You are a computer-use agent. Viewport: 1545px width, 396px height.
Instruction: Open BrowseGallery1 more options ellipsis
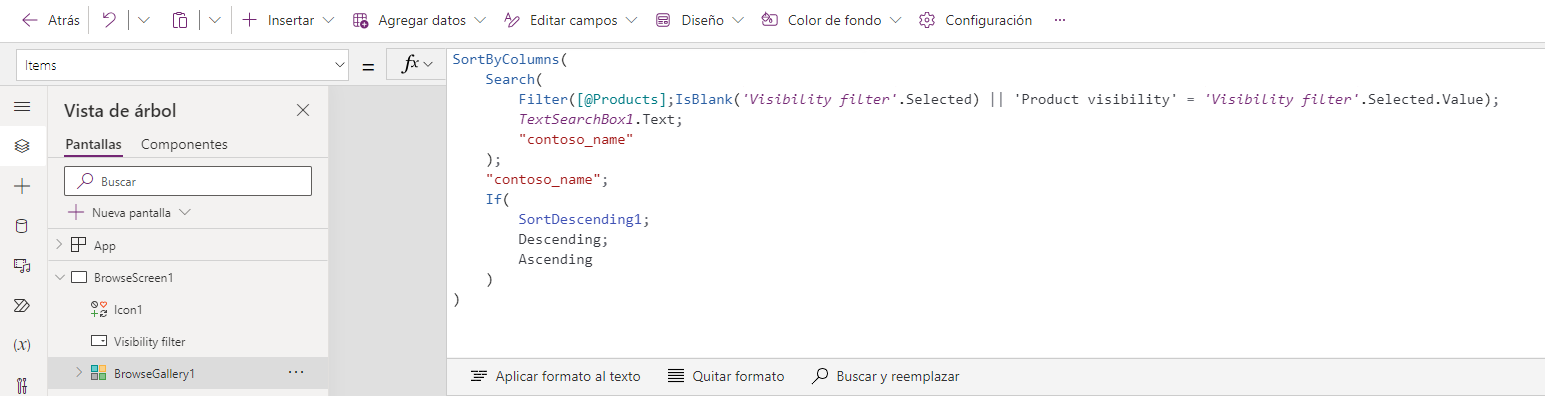click(295, 373)
